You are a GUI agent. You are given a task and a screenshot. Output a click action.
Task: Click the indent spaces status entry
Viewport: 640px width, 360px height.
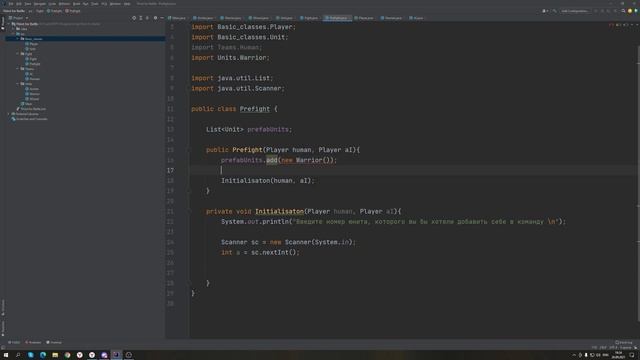point(626,348)
